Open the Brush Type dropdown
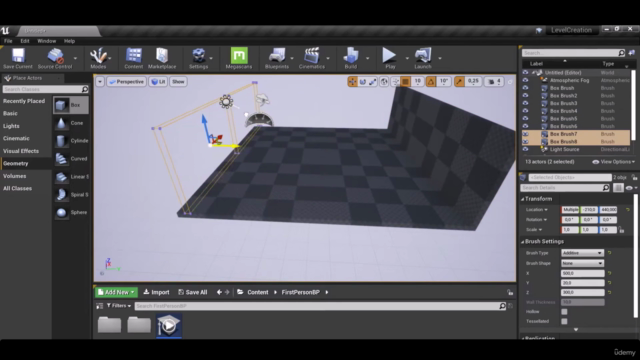640x360 pixels. 582,253
